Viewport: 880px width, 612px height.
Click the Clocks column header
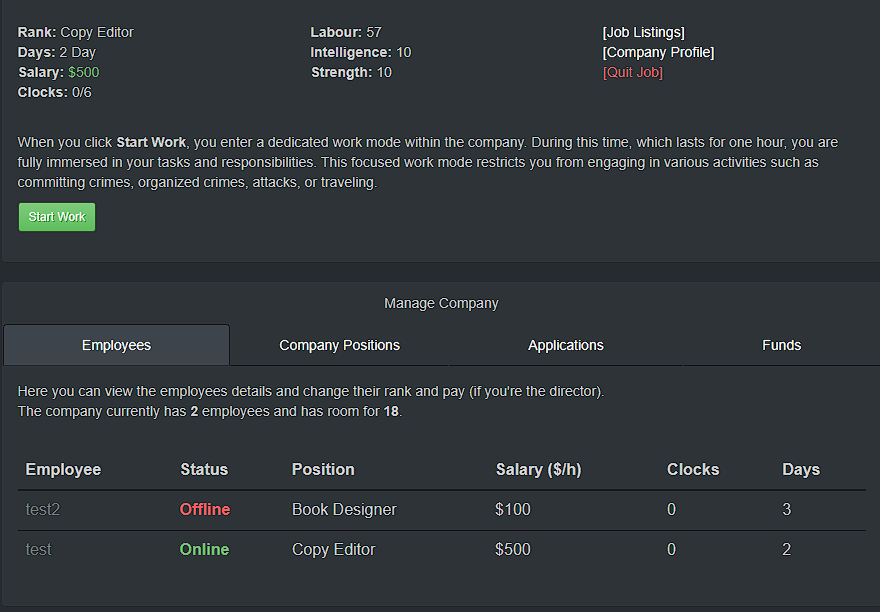tap(693, 469)
